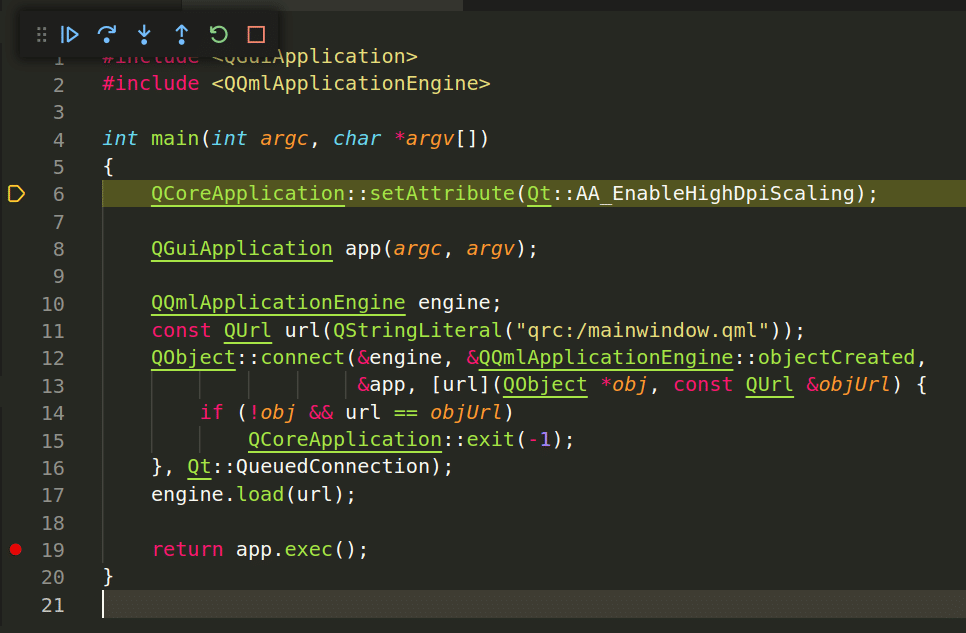Image resolution: width=966 pixels, height=633 pixels.
Task: Stop debugging with the red square
Action: pos(256,35)
